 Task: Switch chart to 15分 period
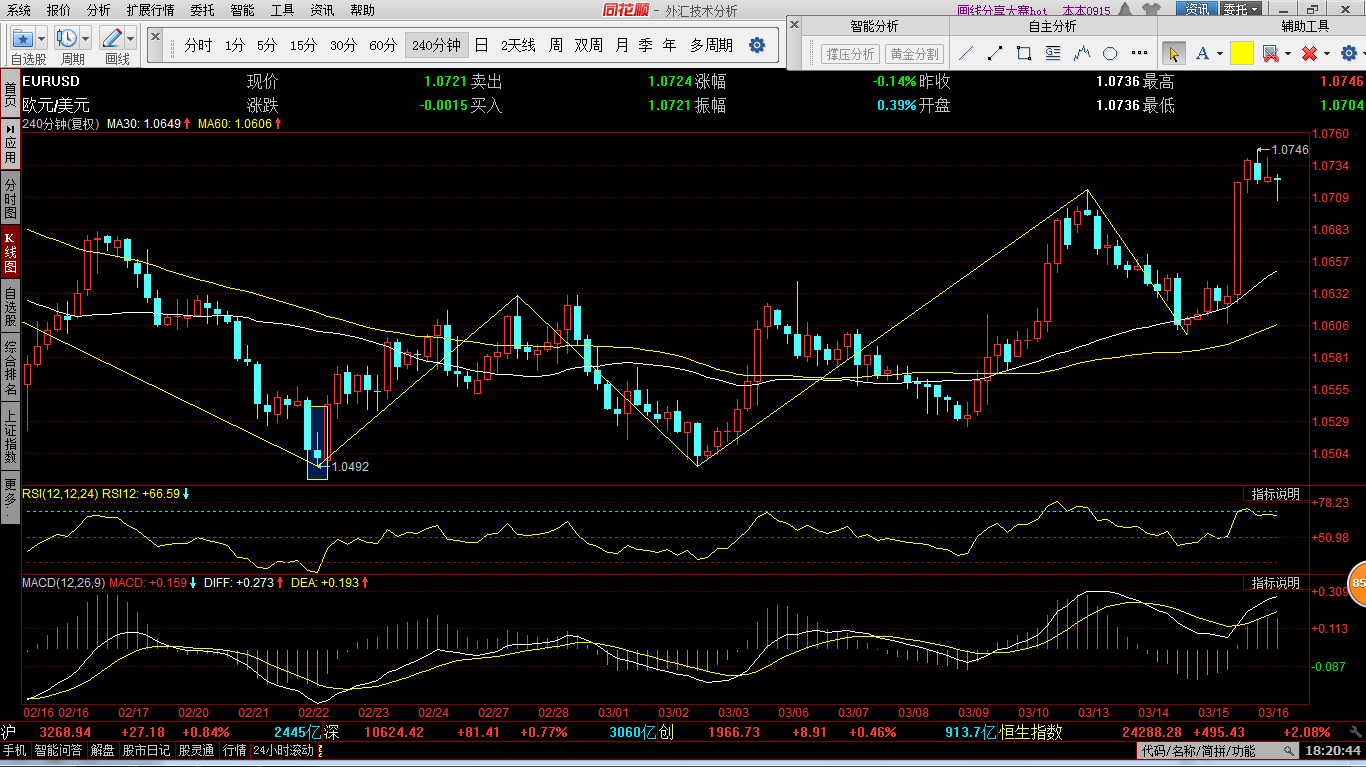303,45
